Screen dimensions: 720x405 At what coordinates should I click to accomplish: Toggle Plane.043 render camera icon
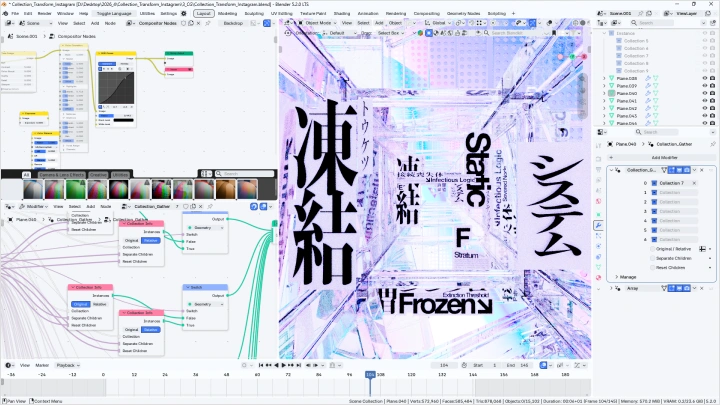tap(713, 116)
